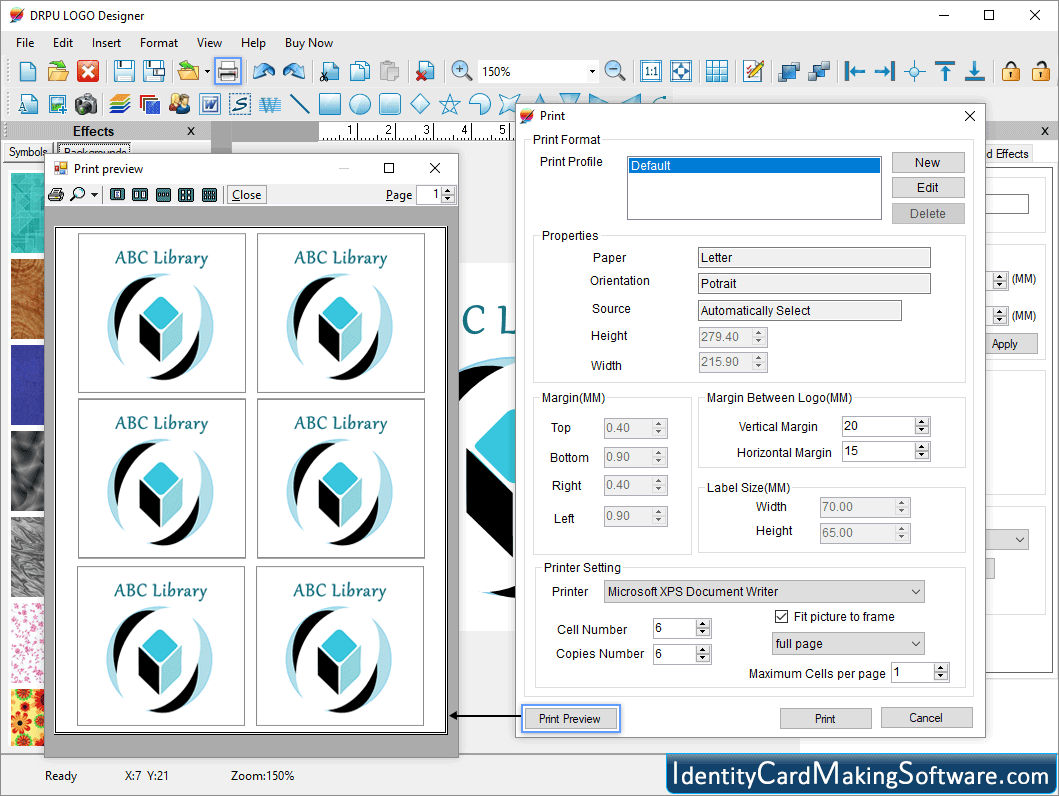1059x796 pixels.
Task: Click the Cancel button in Print dialog
Action: (926, 718)
